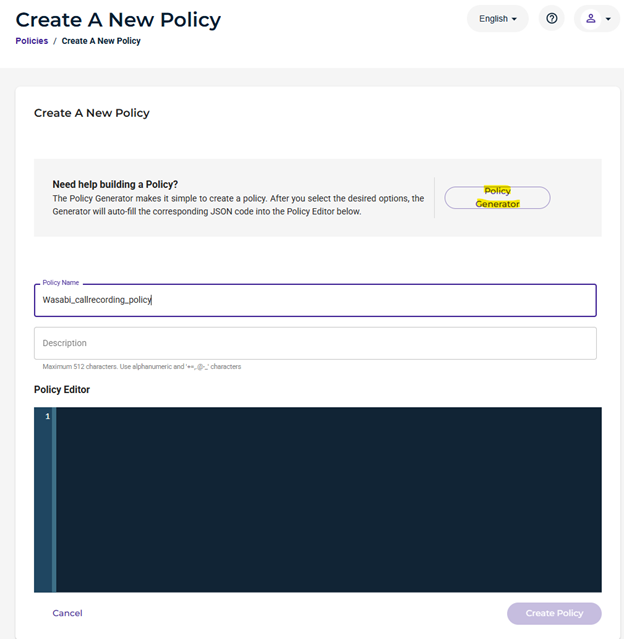
Task: Click the Maximum 512 characters hint text
Action: (x=142, y=367)
